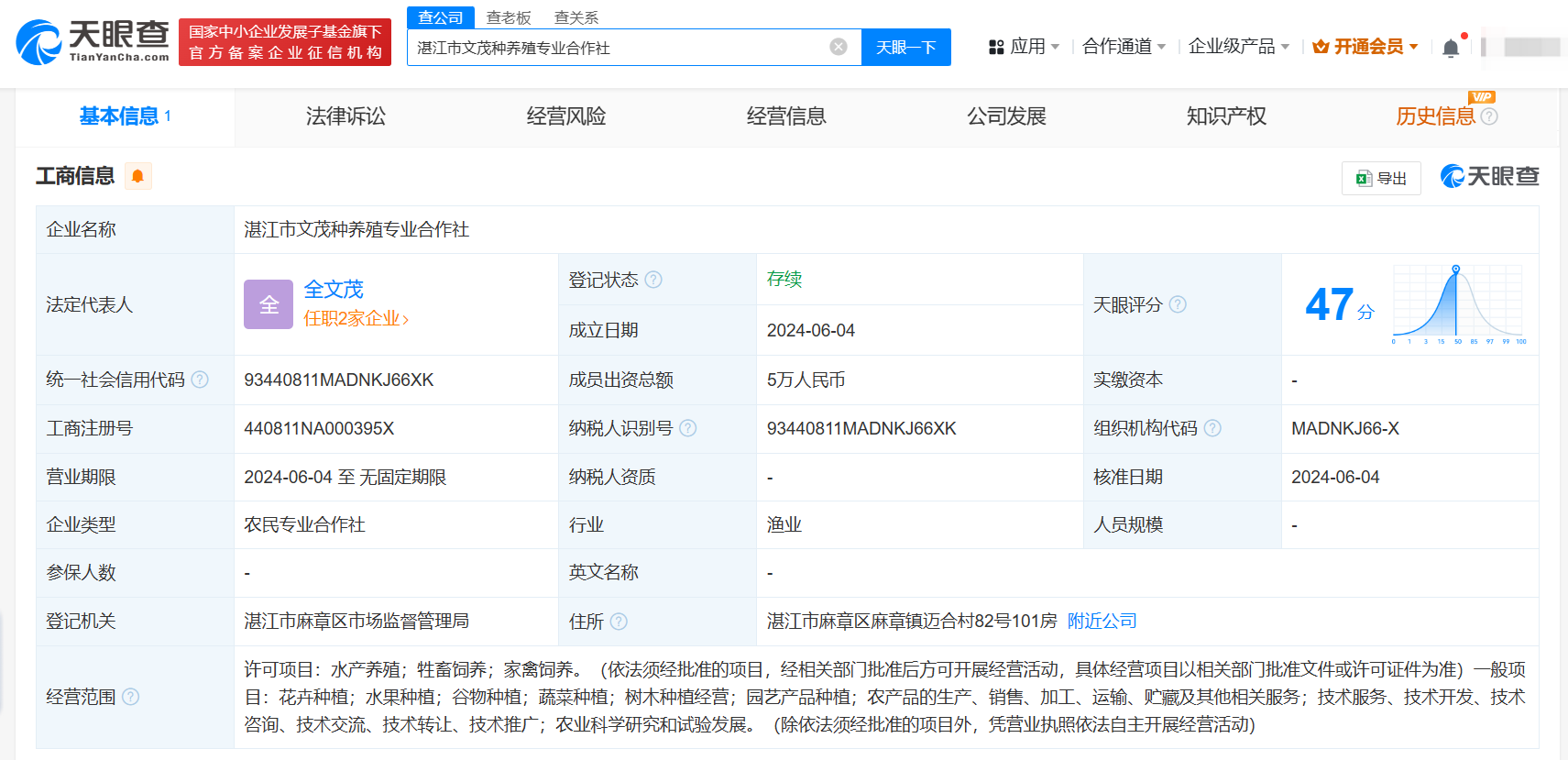Open the 附近公司 nearby companies link
This screenshot has height=760, width=1568.
1102,621
